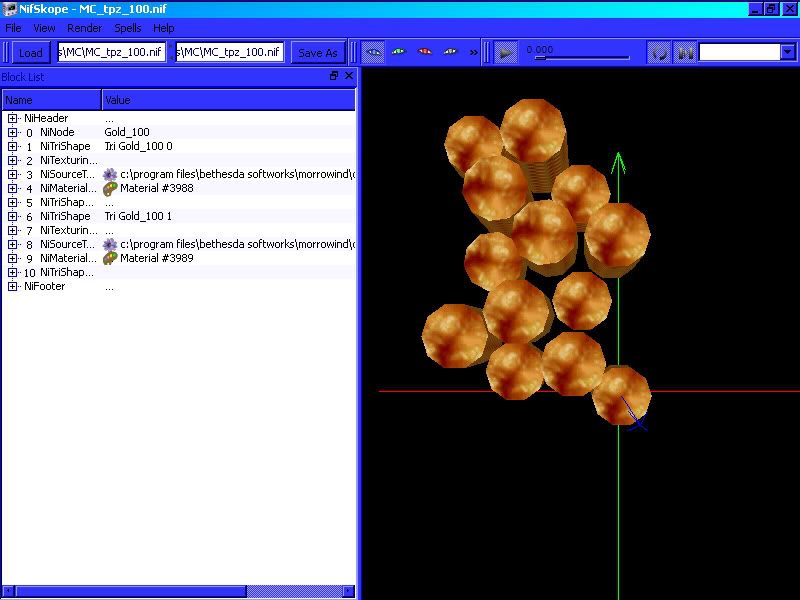
Task: Select the NiHeader block name
Action: [x=46, y=118]
